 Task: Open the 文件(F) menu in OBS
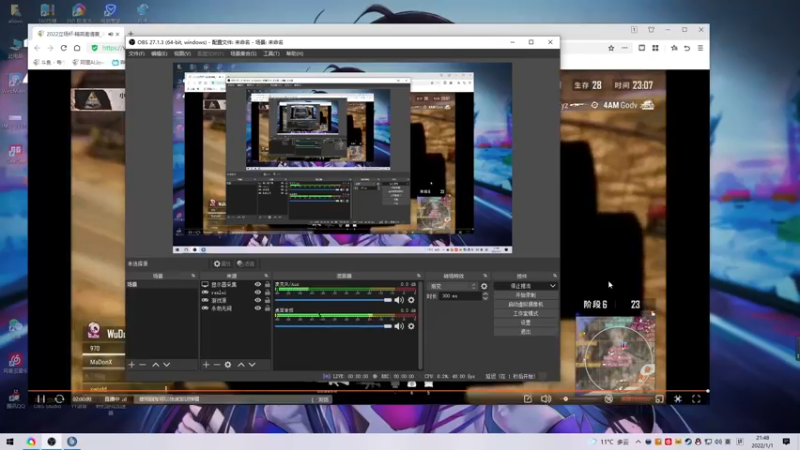click(137, 54)
